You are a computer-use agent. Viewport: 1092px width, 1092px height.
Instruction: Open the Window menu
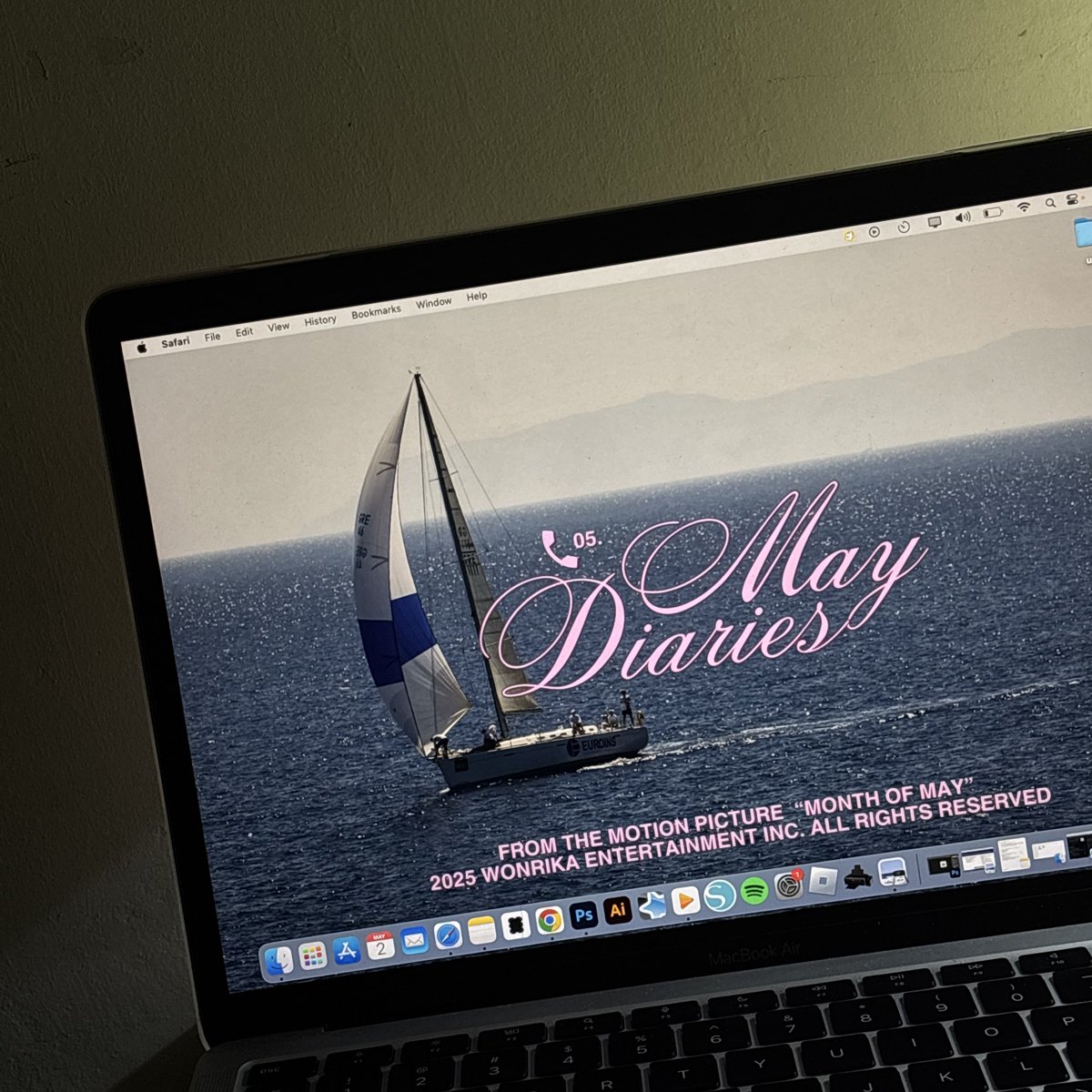tap(433, 303)
